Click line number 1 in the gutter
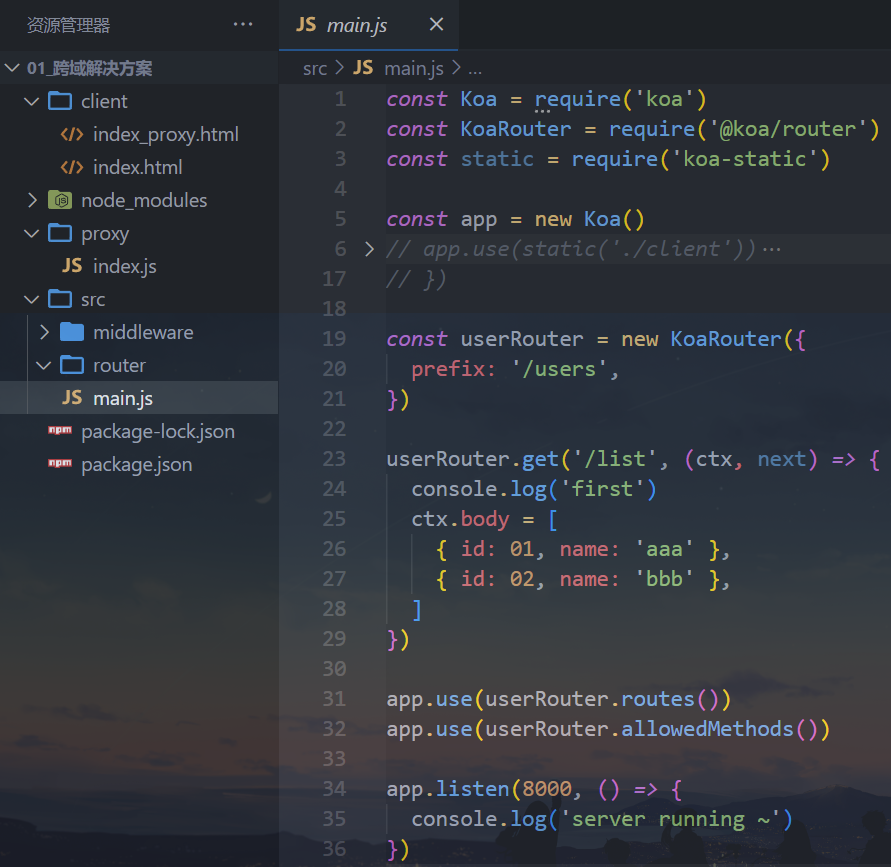Screen dimensions: 891x867 point(340,99)
